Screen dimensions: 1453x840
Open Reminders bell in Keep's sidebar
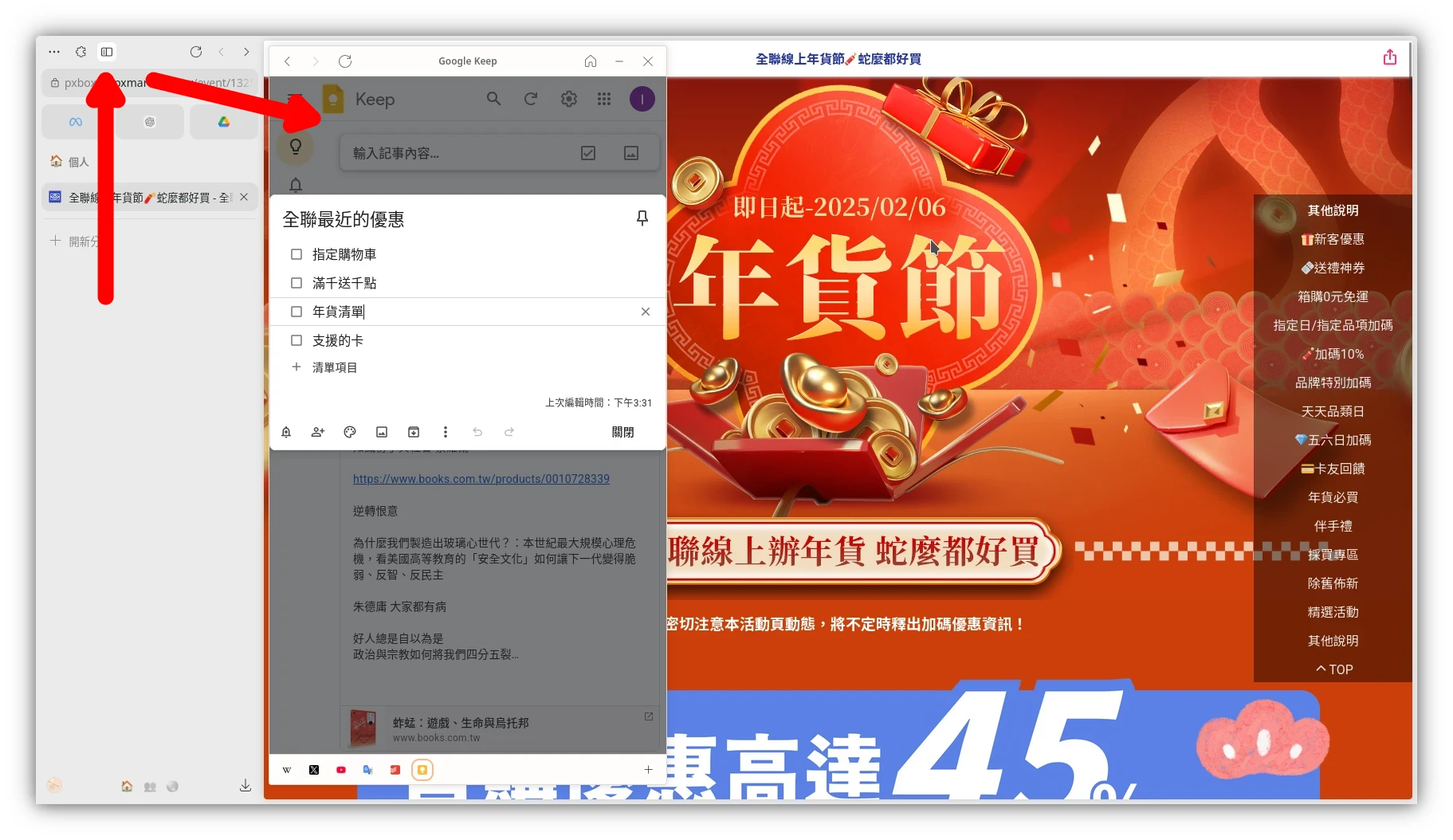coord(296,185)
